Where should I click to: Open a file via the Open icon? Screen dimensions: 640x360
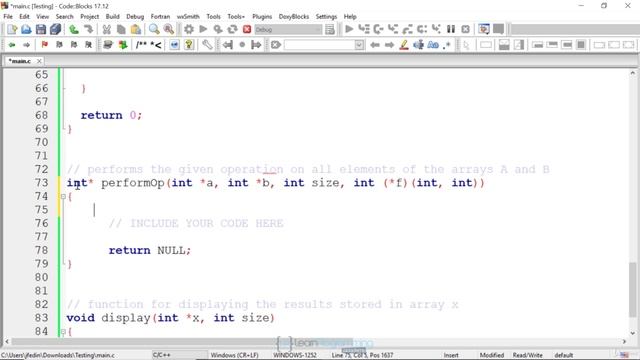point(26,29)
